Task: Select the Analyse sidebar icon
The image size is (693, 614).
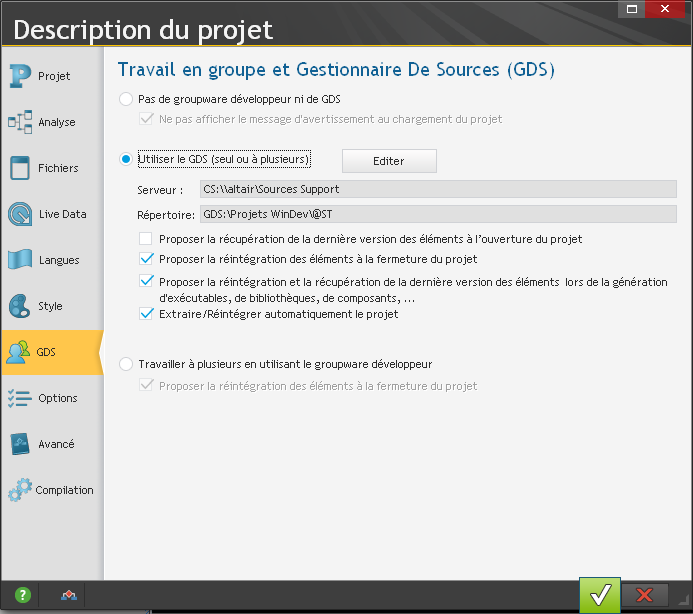Action: click(x=21, y=122)
